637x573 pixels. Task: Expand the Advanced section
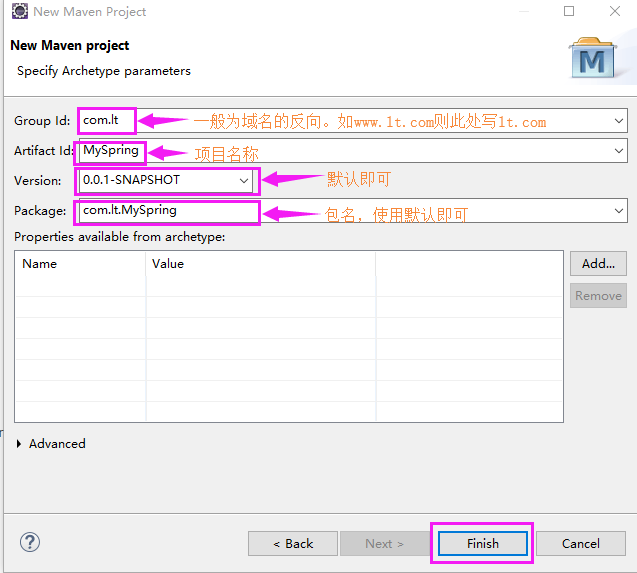point(19,444)
